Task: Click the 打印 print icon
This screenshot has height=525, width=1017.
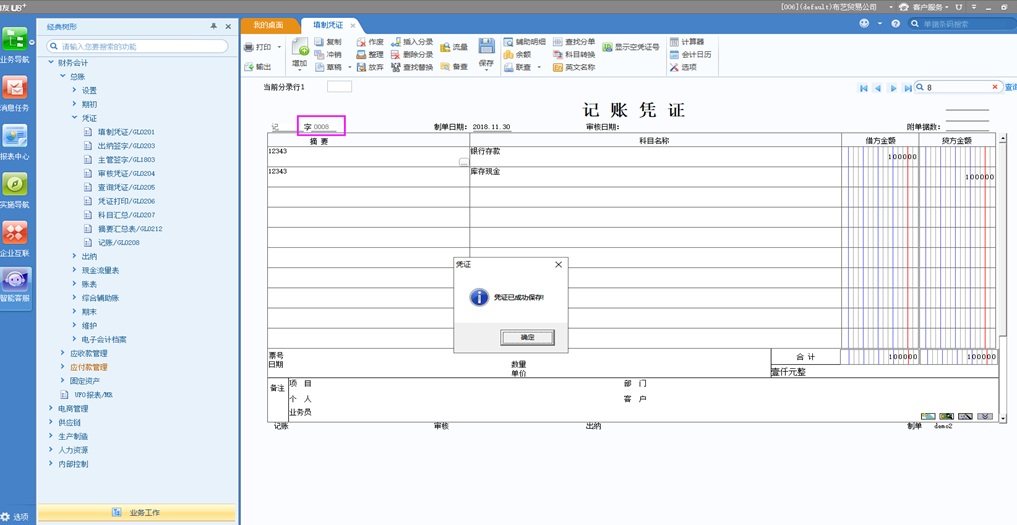Action: point(248,47)
